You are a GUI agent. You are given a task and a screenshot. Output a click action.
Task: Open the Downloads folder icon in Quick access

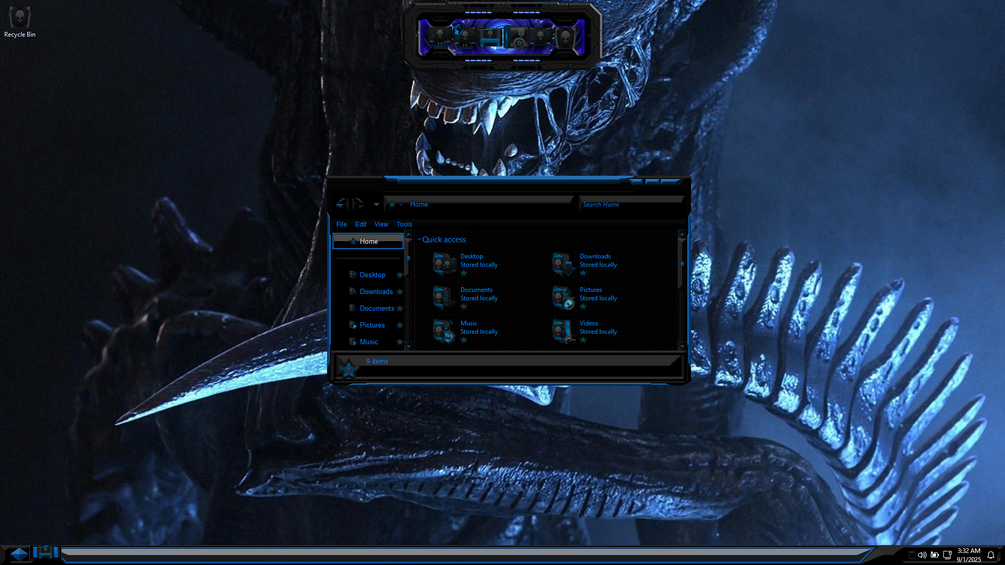click(563, 263)
